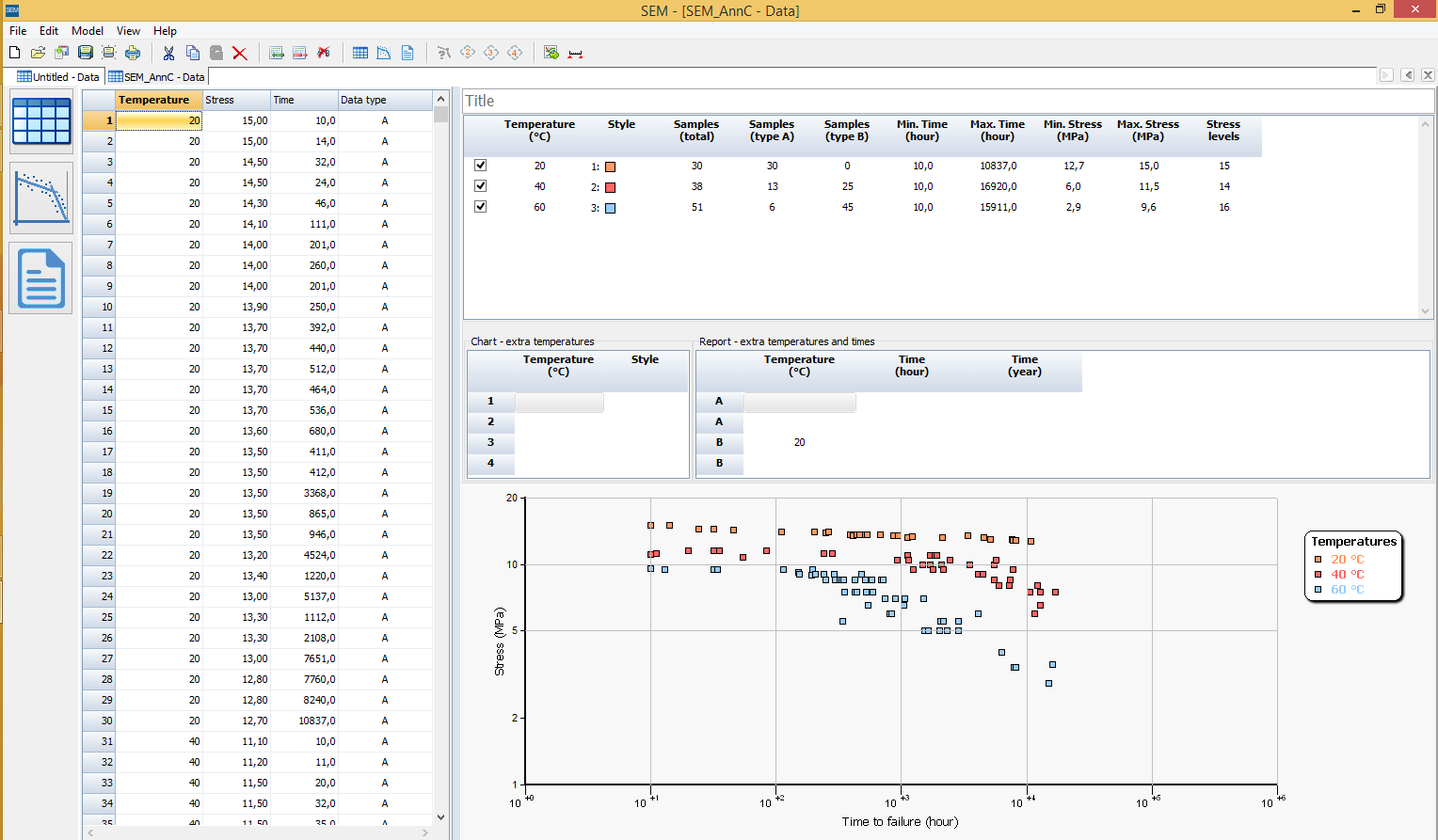Open the Help menu
Screen dimensions: 1438x840
(165, 31)
